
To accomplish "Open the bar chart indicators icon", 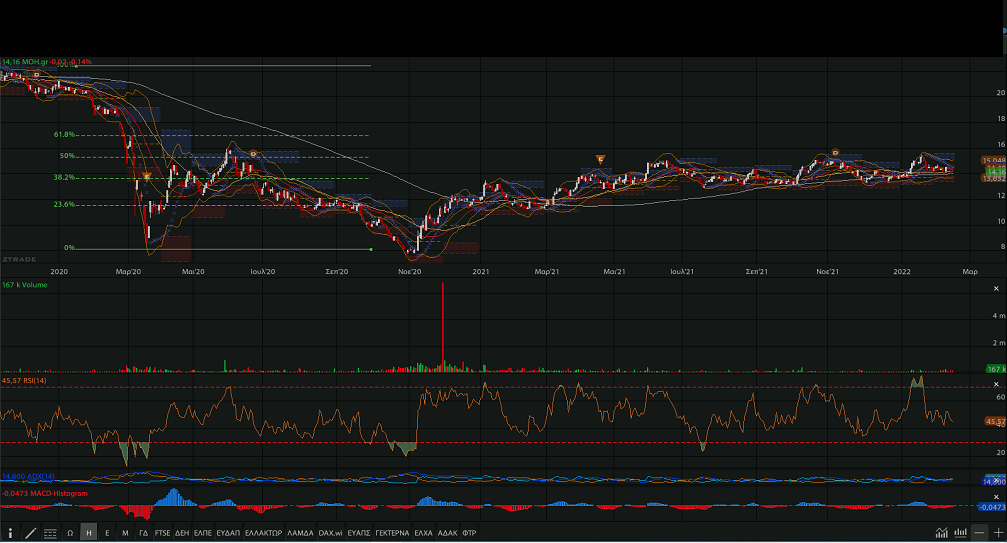I will pos(961,532).
